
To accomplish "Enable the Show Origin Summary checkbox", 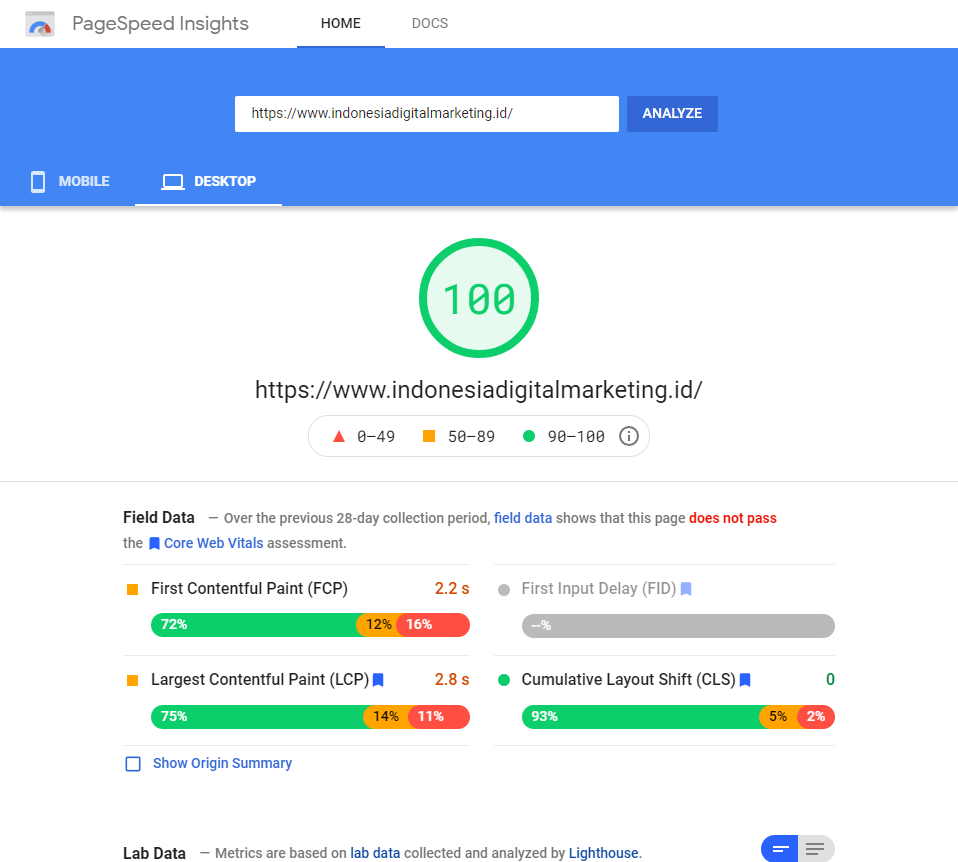I will [133, 764].
